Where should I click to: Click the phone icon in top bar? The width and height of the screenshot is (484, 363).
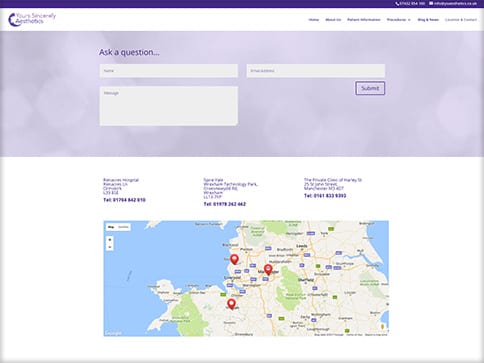click(397, 4)
